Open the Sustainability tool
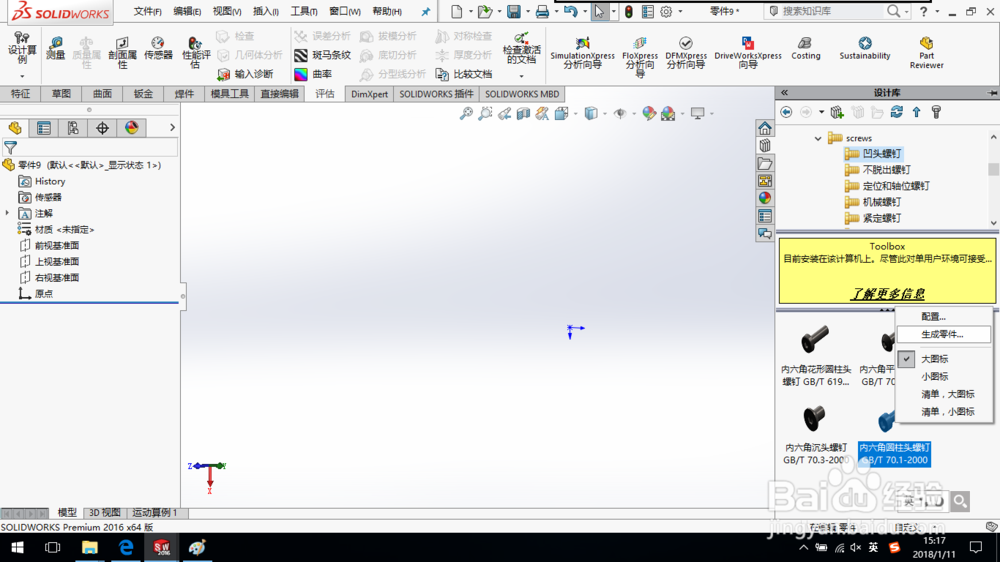The width and height of the screenshot is (1000, 562). pyautogui.click(x=865, y=48)
